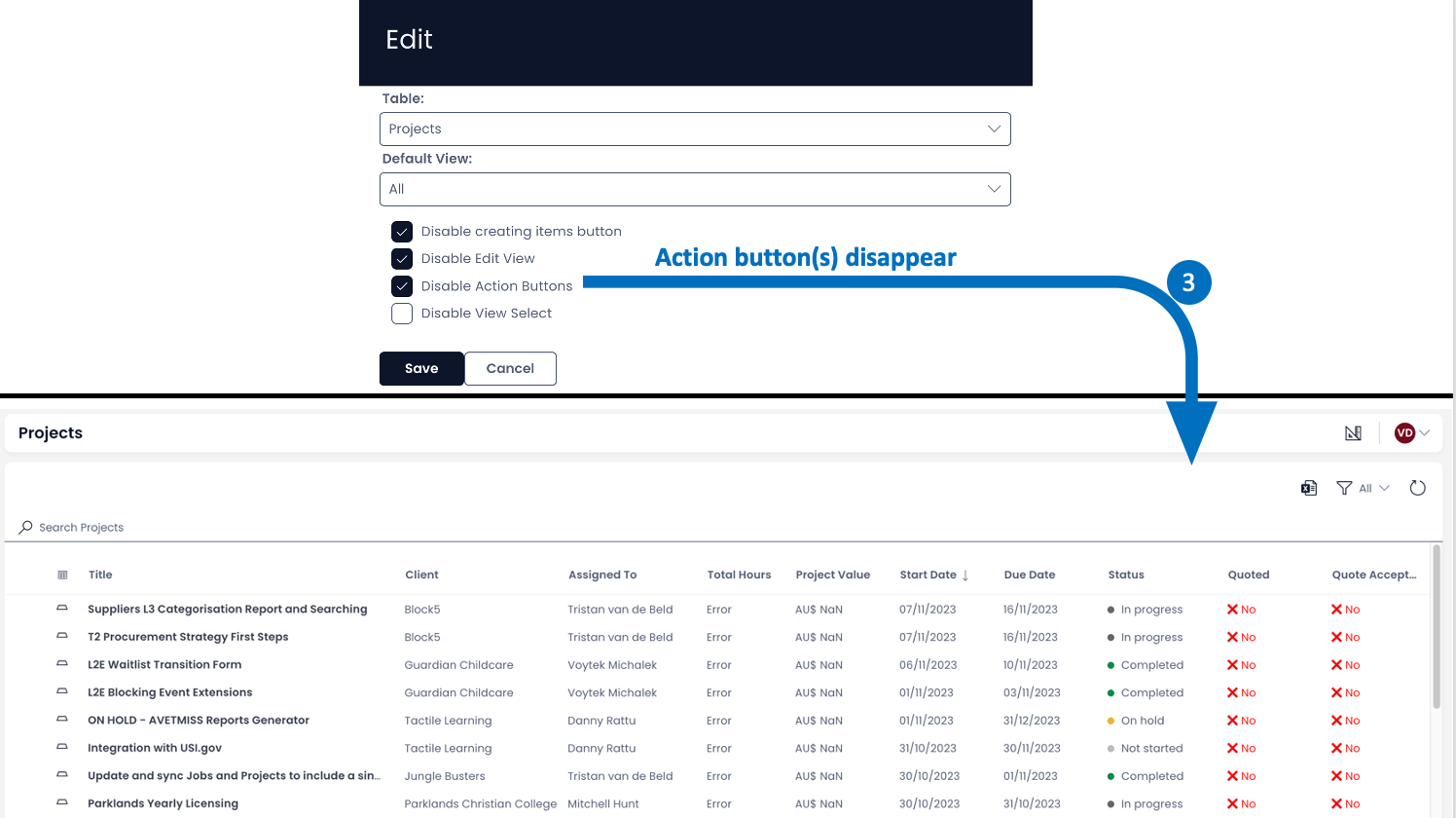Click row icon for T2 Procurement Strategy
Screen dimensions: 1456x818
coord(62,637)
